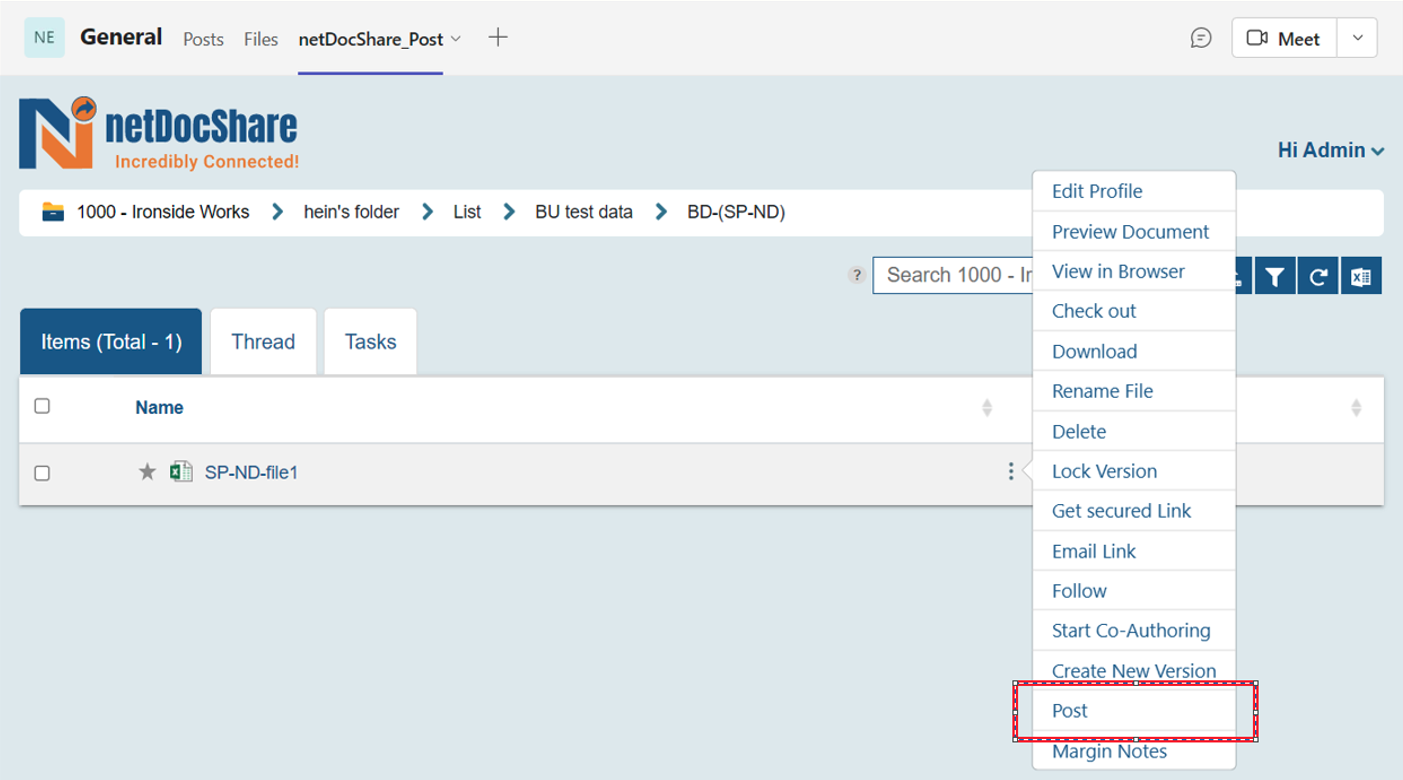Navigate to 1000 - Ironside Works breadcrumb
The width and height of the screenshot is (1403, 780).
163,212
